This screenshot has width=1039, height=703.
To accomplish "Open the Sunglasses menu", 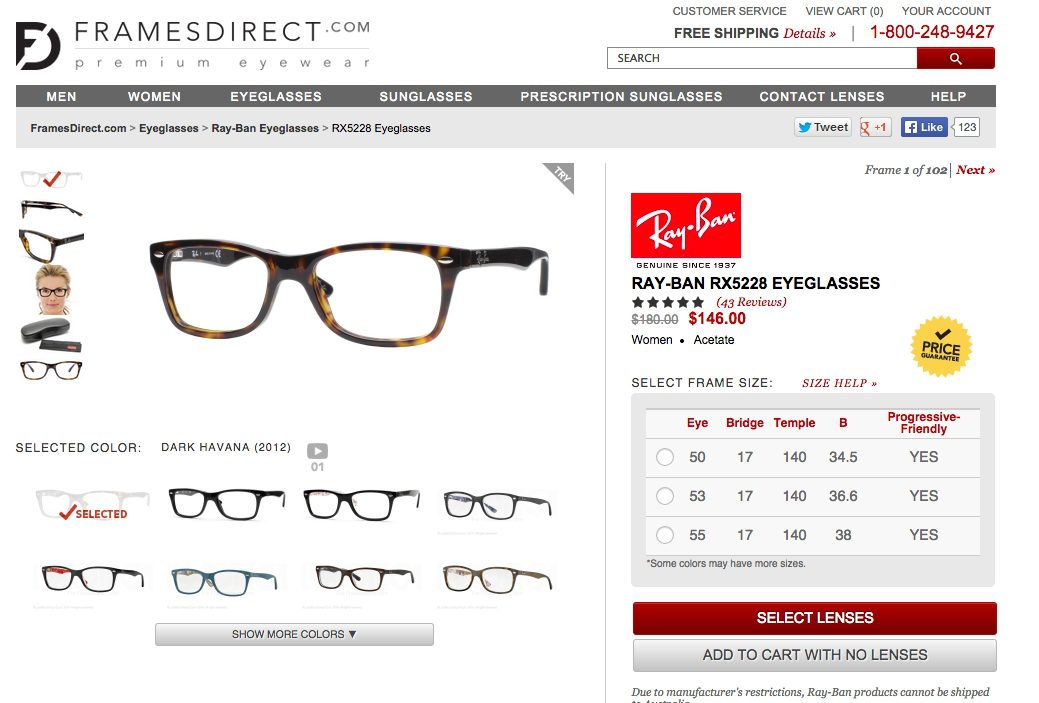I will [425, 97].
